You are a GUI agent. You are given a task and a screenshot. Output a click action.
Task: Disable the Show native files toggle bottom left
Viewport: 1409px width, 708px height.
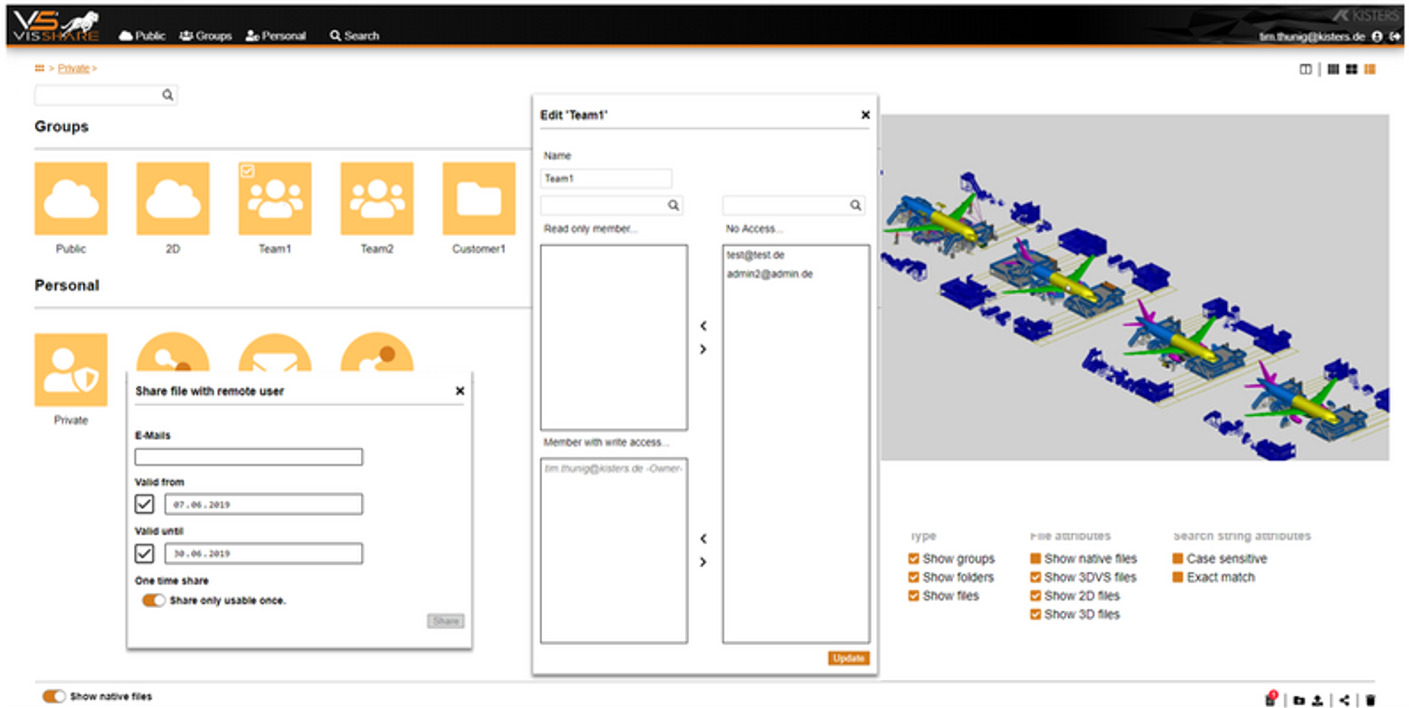point(53,696)
